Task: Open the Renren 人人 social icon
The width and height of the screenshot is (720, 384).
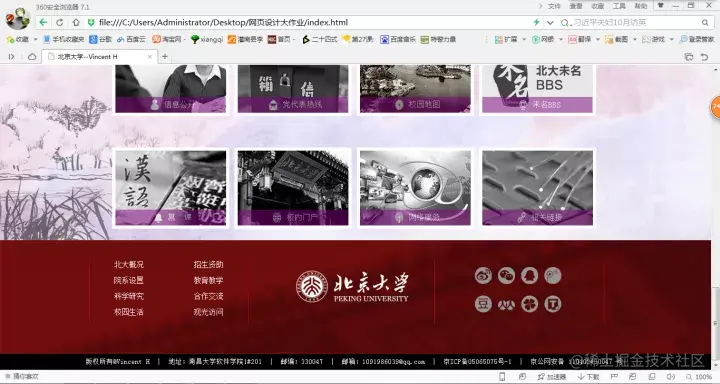Action: click(506, 304)
